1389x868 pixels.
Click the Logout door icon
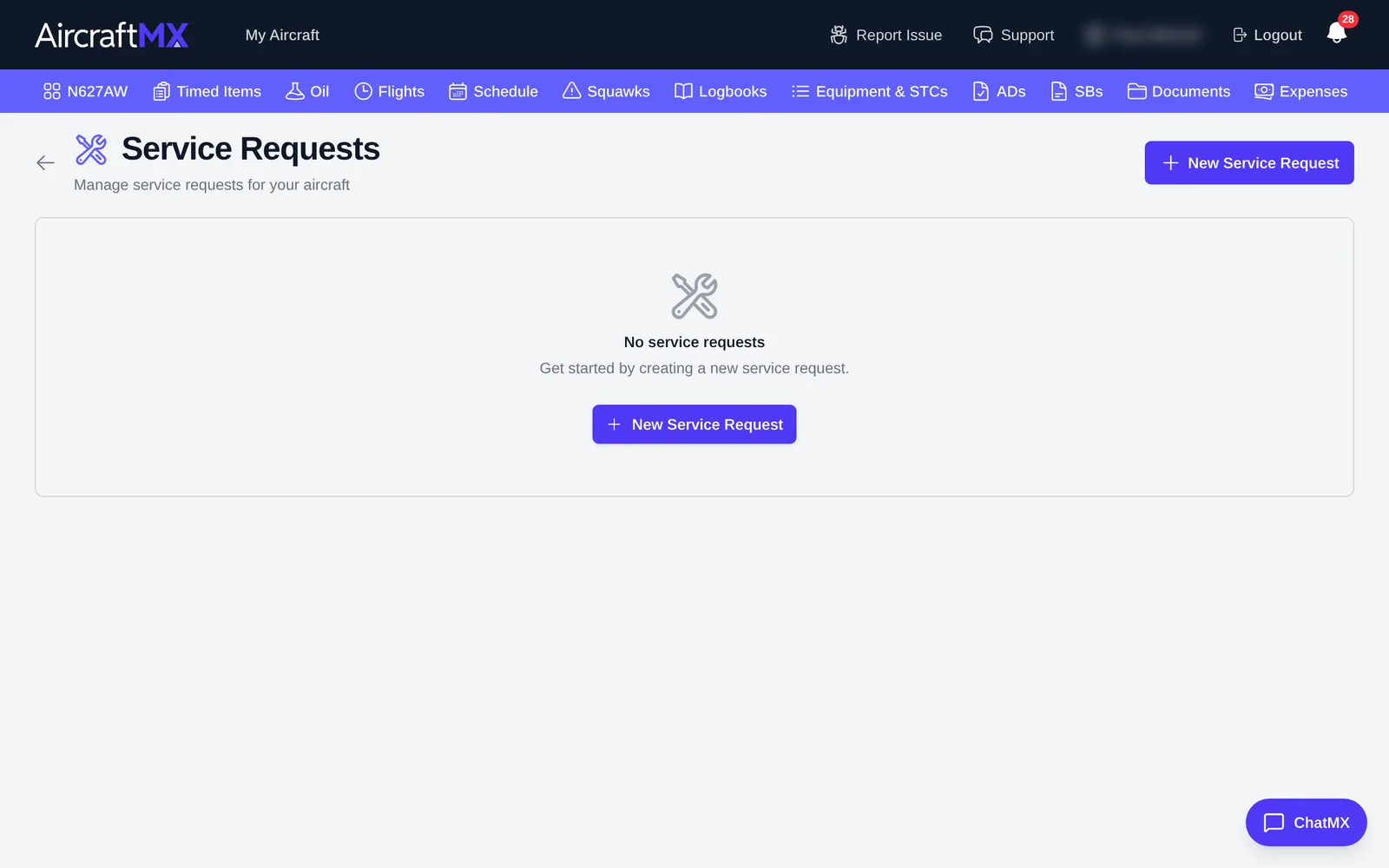(x=1240, y=35)
